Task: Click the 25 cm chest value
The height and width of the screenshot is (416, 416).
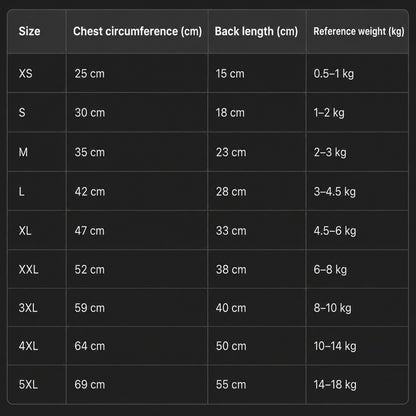Action: point(89,73)
